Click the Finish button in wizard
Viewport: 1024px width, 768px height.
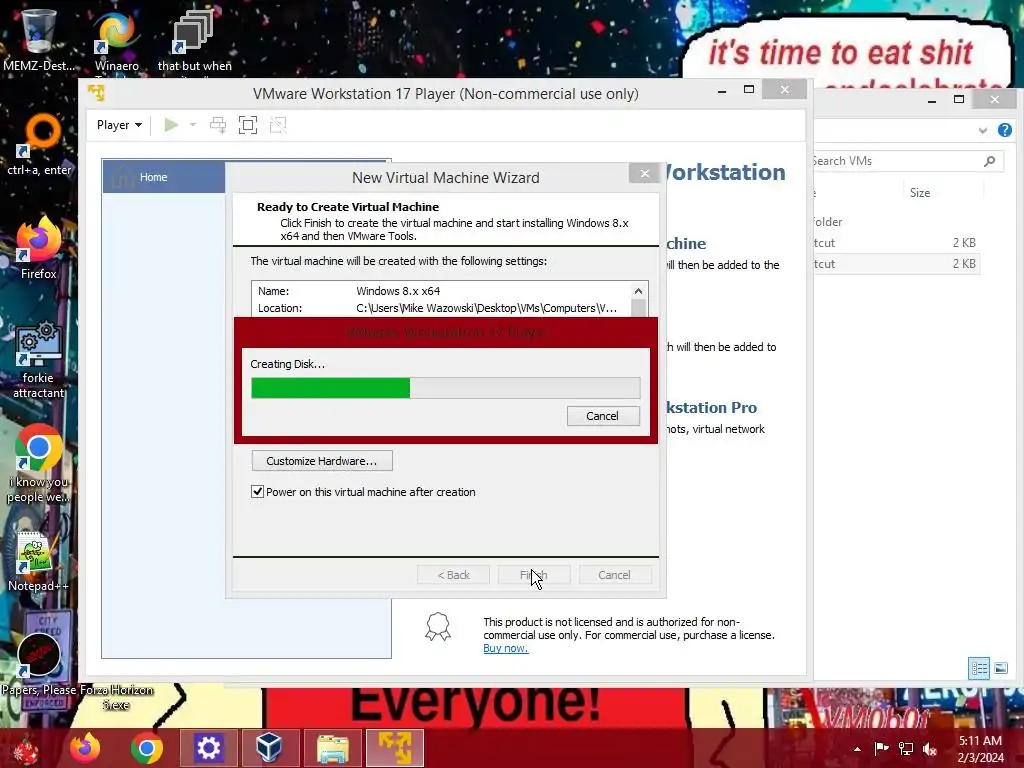coord(534,575)
